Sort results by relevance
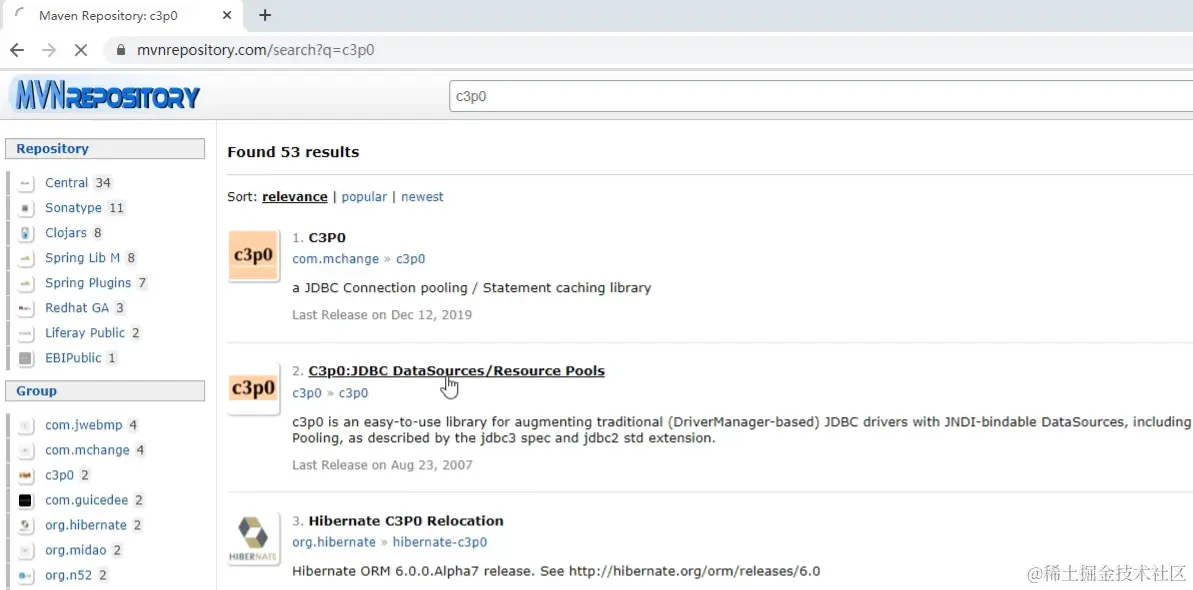Viewport: 1193px width, 590px height. [294, 196]
